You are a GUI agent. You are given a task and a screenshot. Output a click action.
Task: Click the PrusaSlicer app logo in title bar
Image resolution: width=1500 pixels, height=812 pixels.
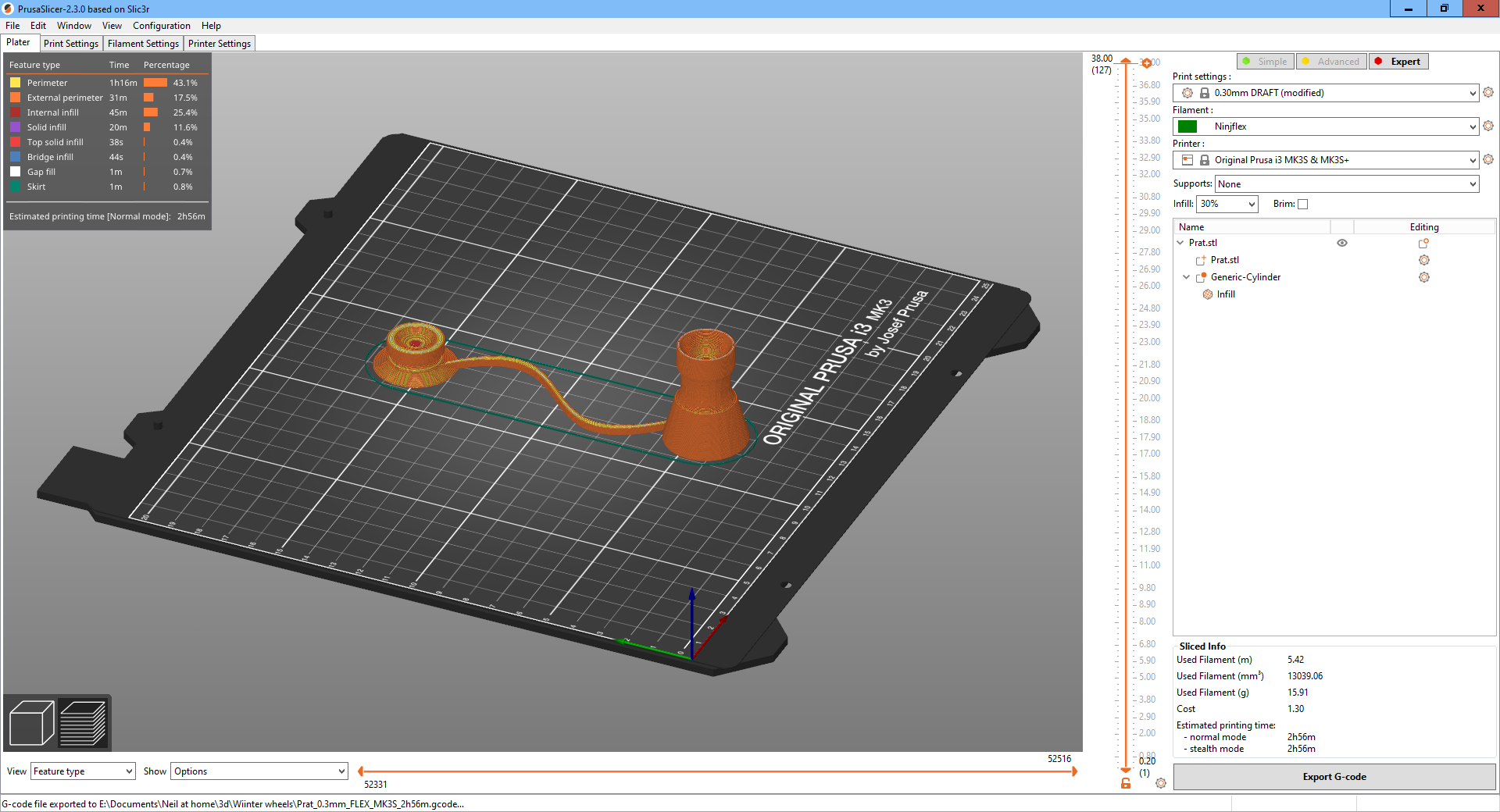pyautogui.click(x=9, y=9)
